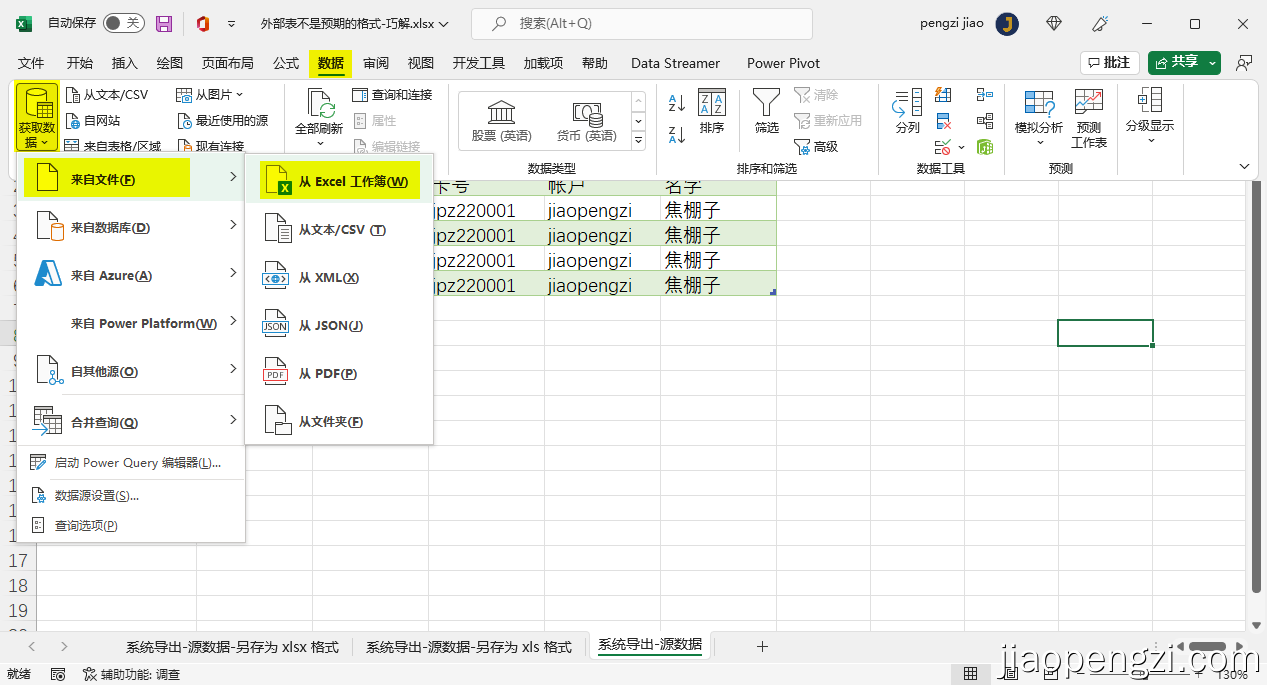Switch to the 公式 Formulas ribbon tab
1267x685 pixels.
[x=285, y=62]
